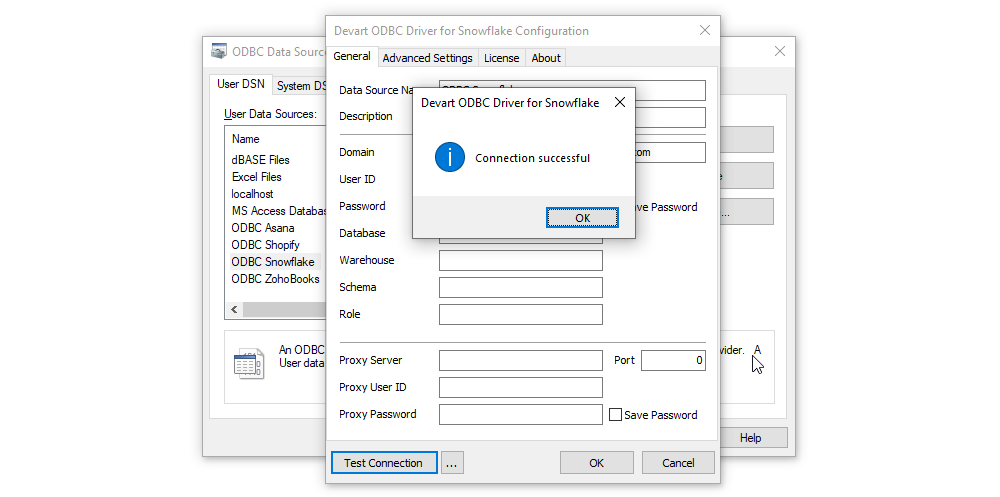Cancel the Snowflake Configuration dialog
This screenshot has height=497, width=1000.
pos(678,463)
